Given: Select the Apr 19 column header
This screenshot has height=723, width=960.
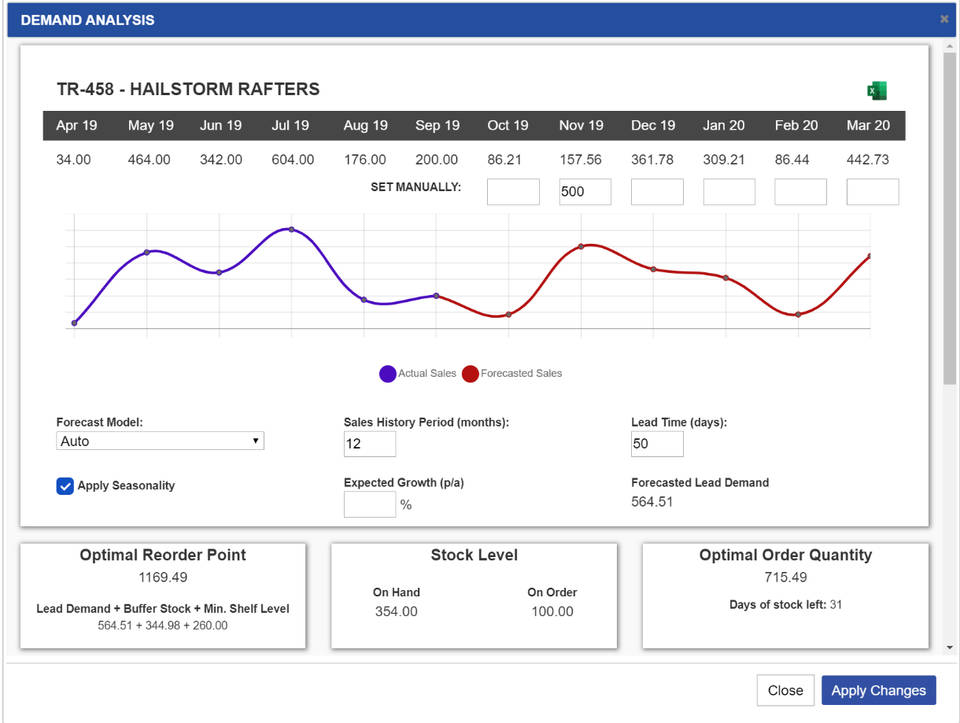Looking at the screenshot, I should click(x=77, y=125).
